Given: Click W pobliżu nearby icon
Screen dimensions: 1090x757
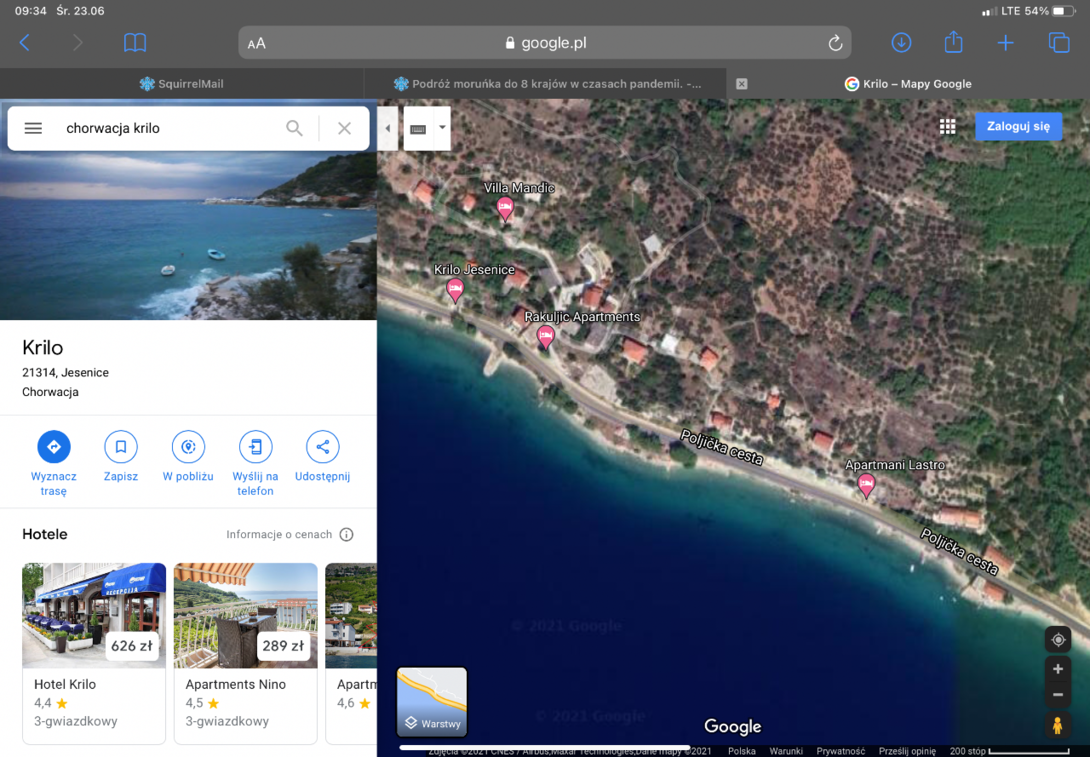Looking at the screenshot, I should 188,446.
